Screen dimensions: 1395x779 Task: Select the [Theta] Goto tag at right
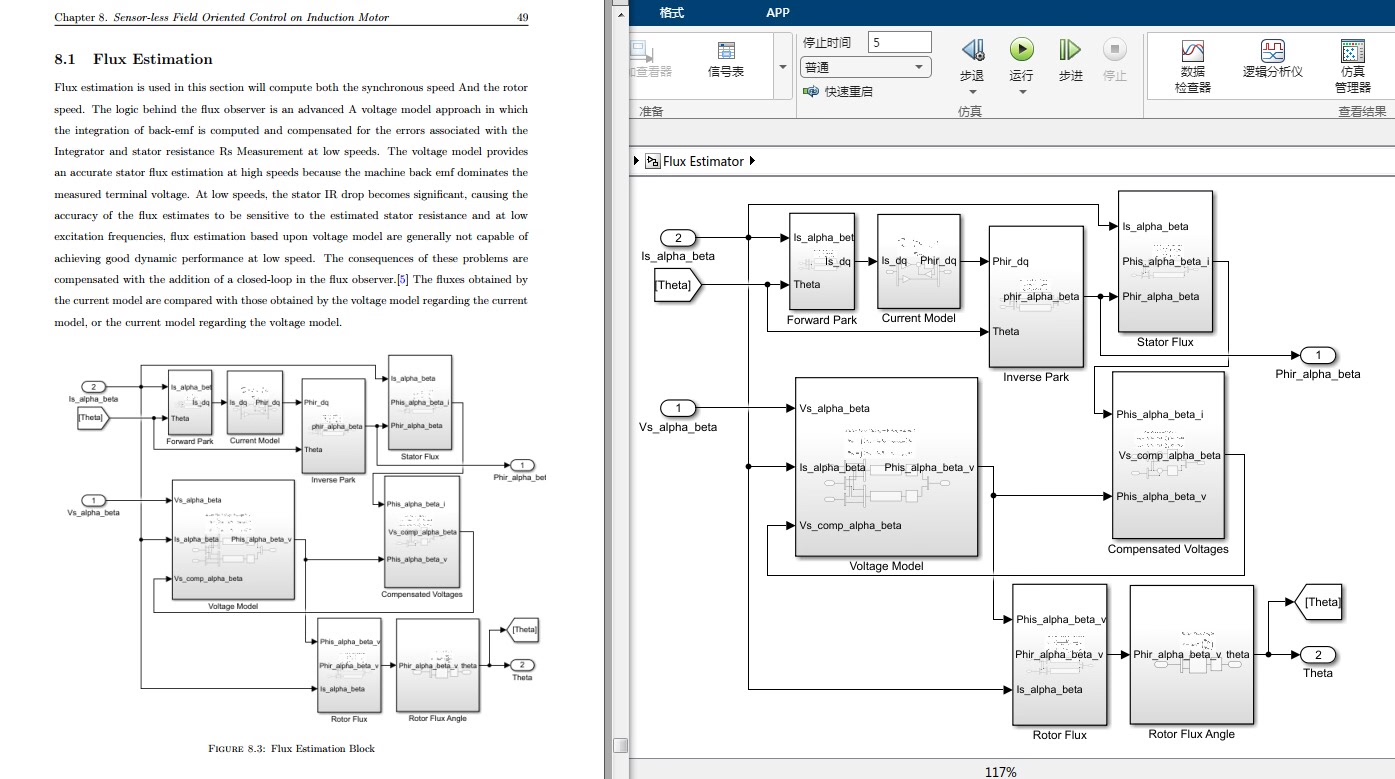point(1319,602)
